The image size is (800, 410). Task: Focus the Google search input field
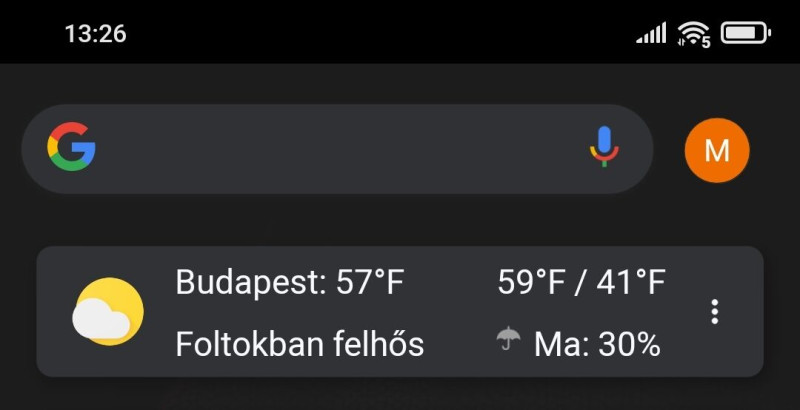click(337, 149)
